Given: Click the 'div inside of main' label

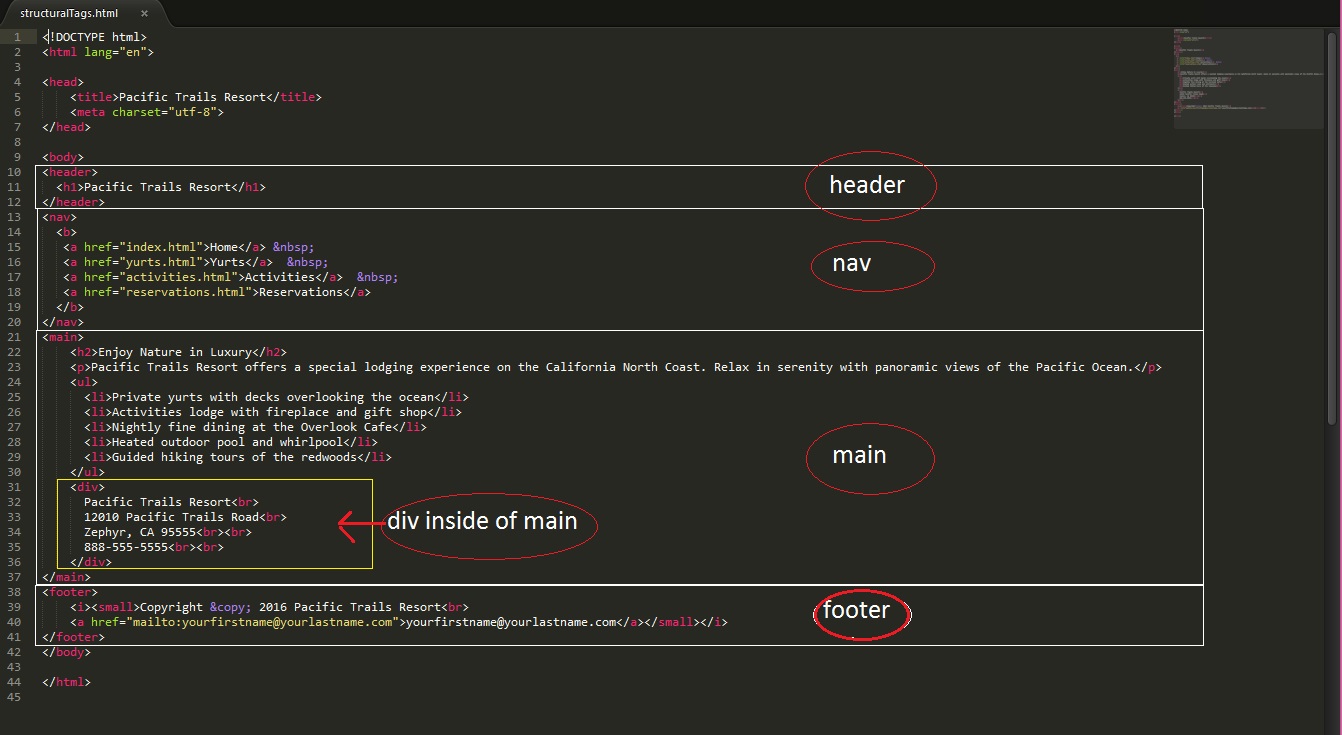Looking at the screenshot, I should pos(482,520).
